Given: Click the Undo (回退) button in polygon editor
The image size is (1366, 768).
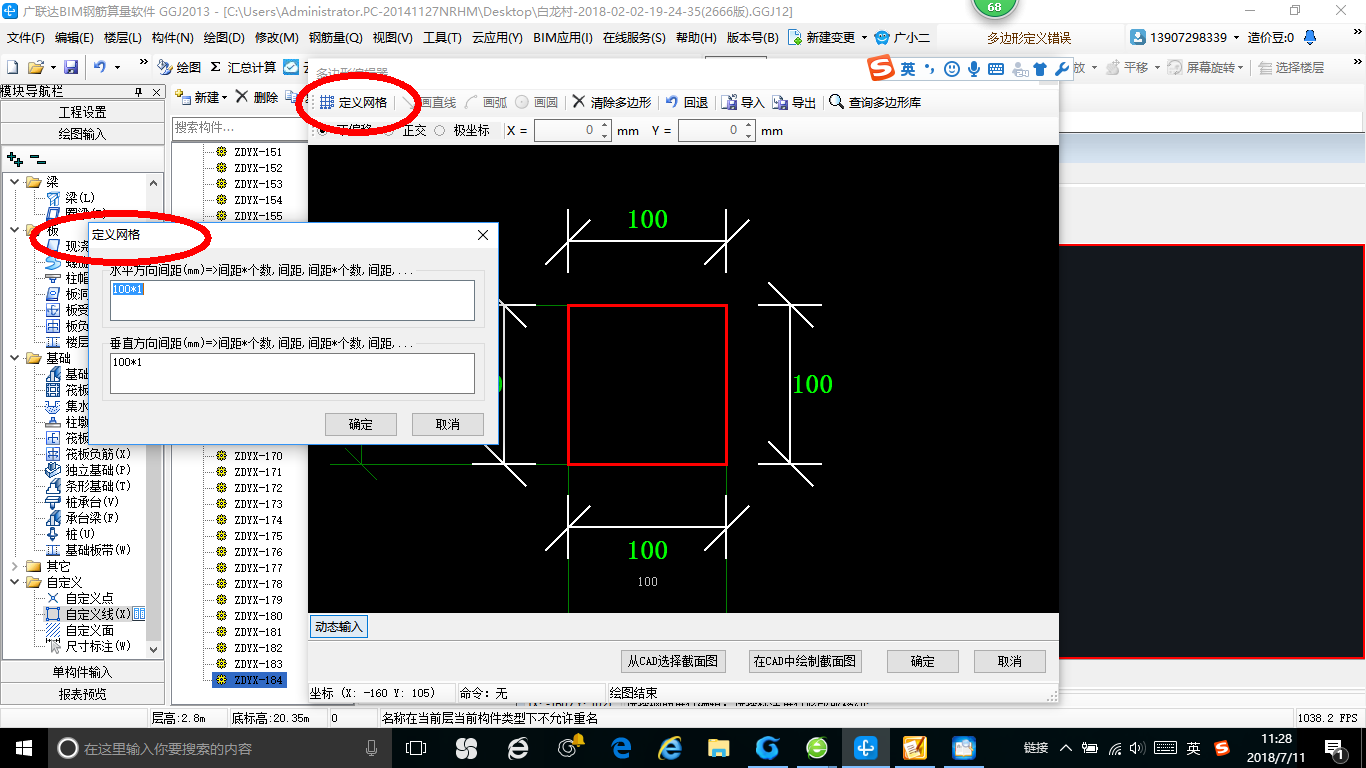Looking at the screenshot, I should [686, 102].
